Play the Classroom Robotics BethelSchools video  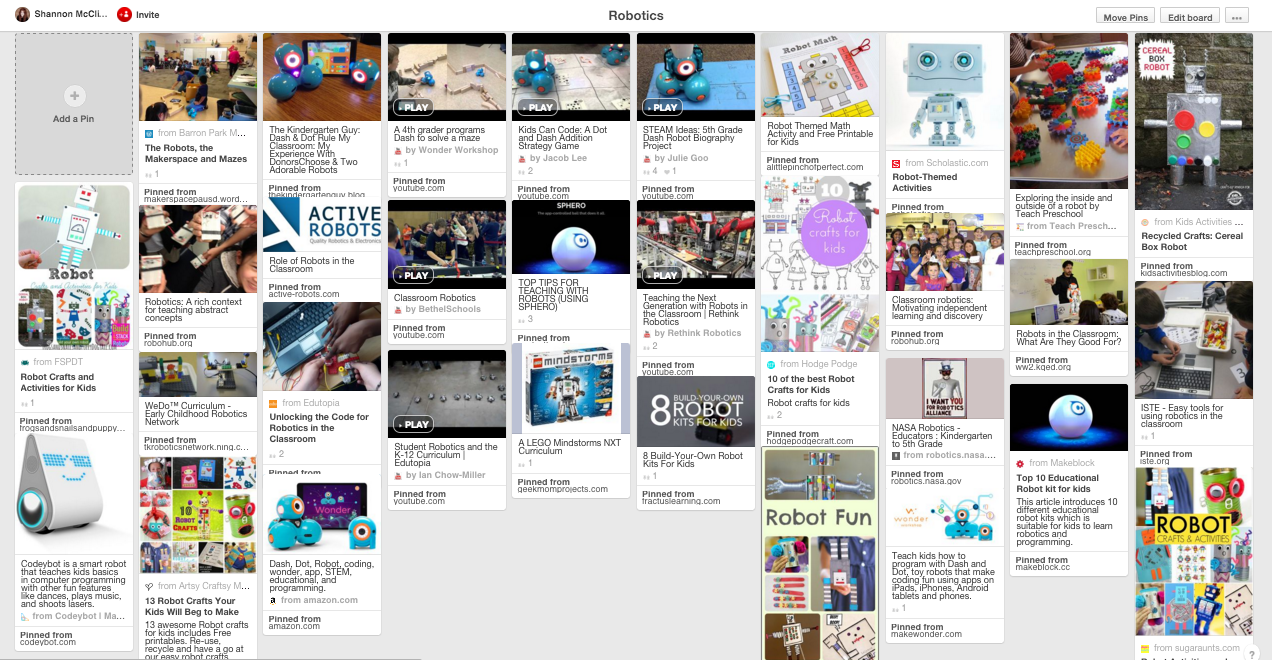click(413, 276)
